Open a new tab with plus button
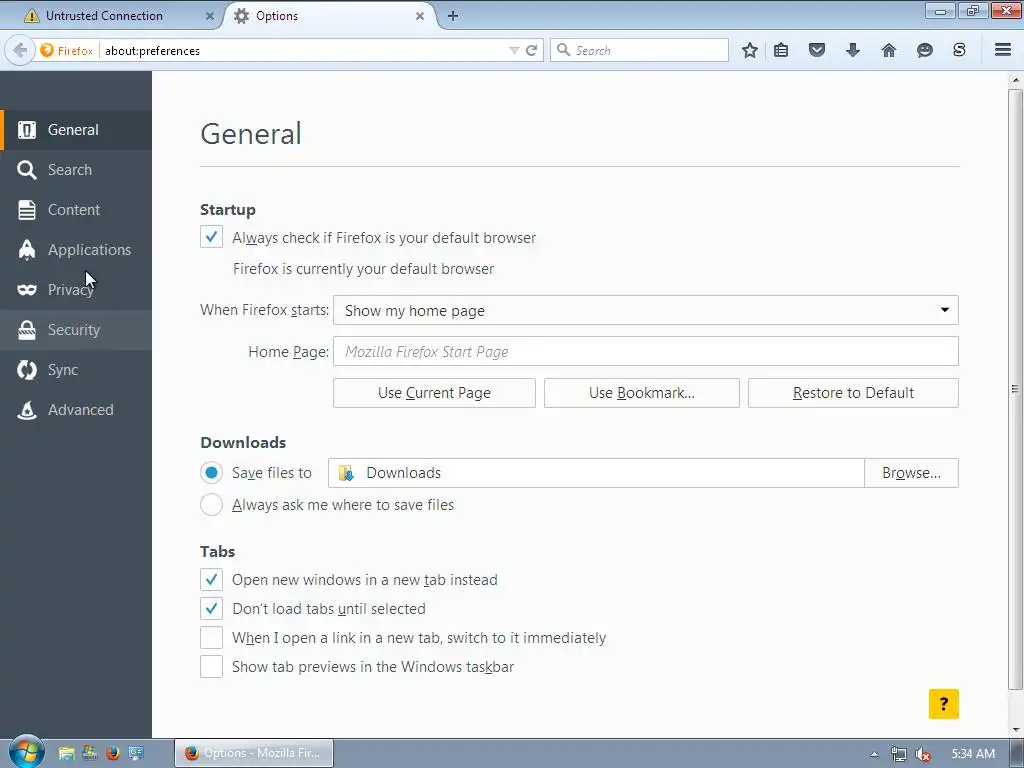The width and height of the screenshot is (1024, 768). [x=453, y=16]
